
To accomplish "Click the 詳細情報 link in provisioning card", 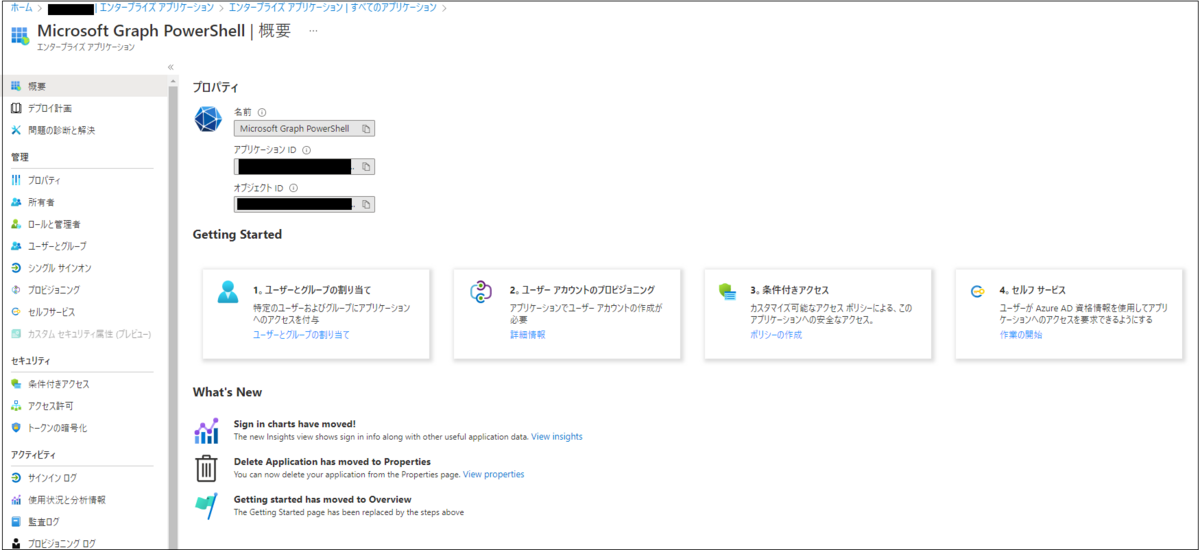I will 527,335.
